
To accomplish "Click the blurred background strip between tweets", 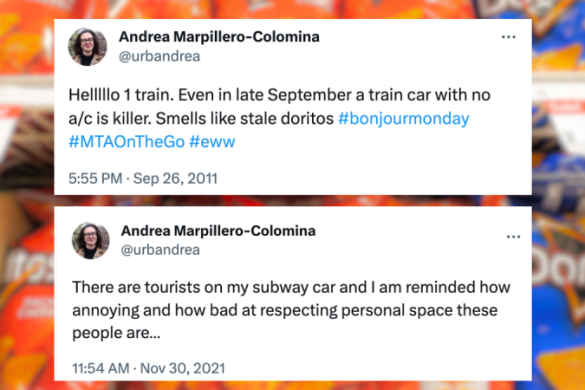I will pyautogui.click(x=293, y=200).
